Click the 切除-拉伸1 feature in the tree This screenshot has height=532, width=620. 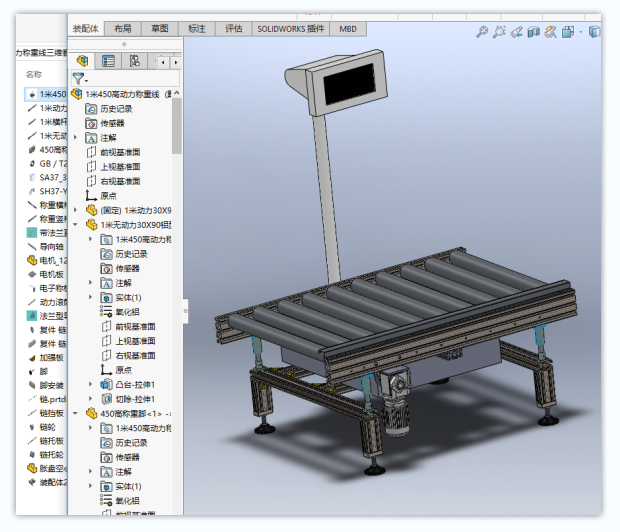point(134,399)
